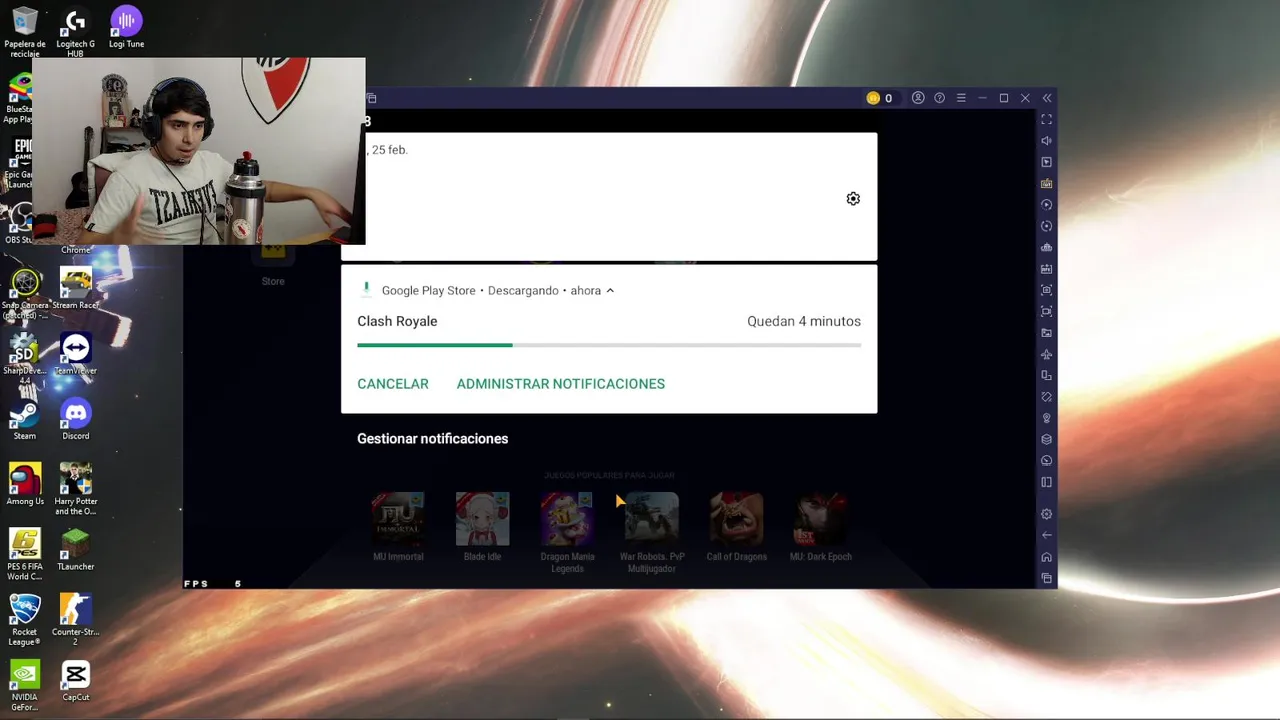1280x720 pixels.
Task: Open the MU: Dark Epoch game thumbnail
Action: pyautogui.click(x=821, y=519)
